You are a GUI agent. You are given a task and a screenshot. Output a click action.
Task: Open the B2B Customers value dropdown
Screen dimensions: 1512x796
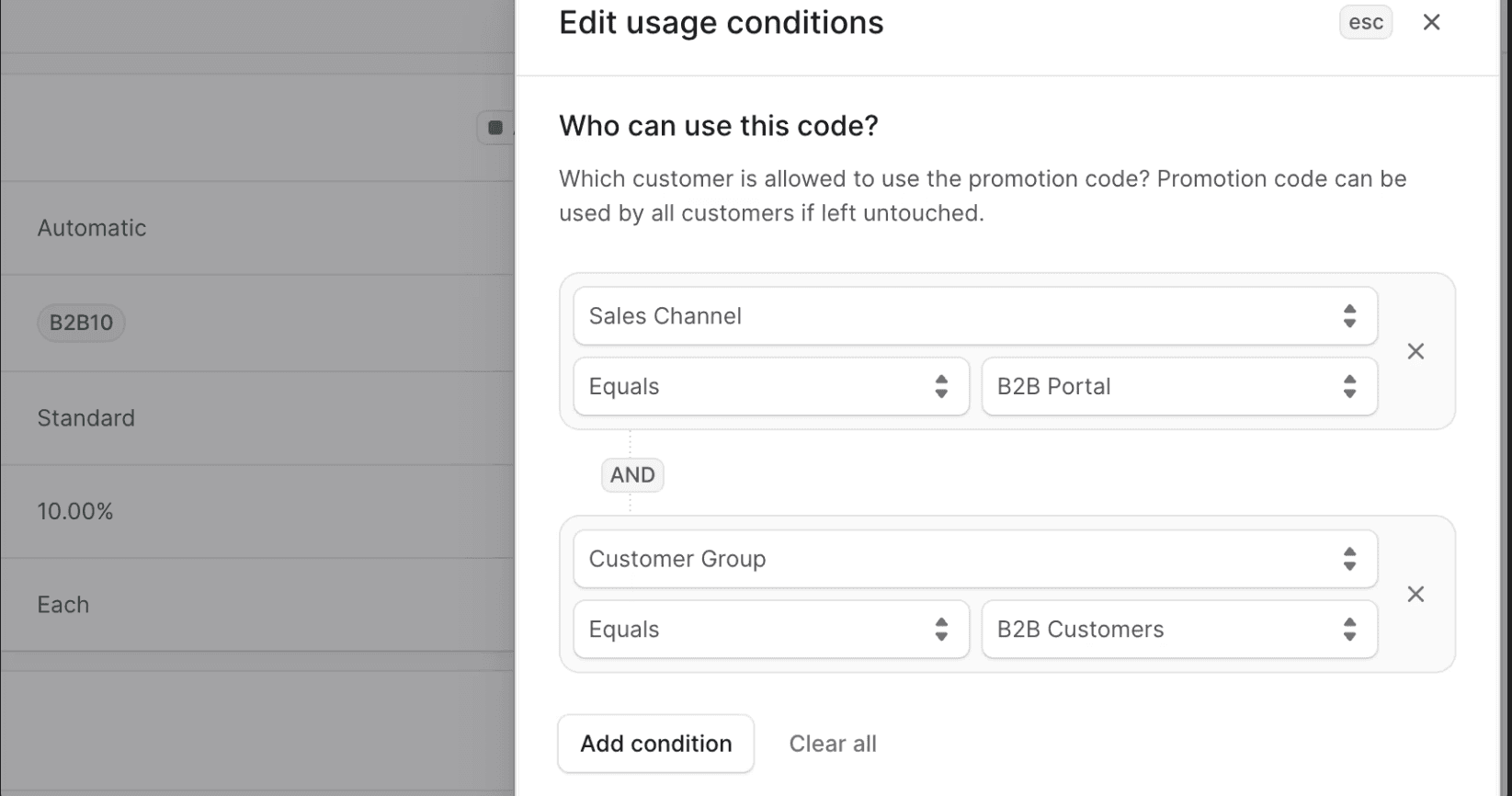(1178, 630)
